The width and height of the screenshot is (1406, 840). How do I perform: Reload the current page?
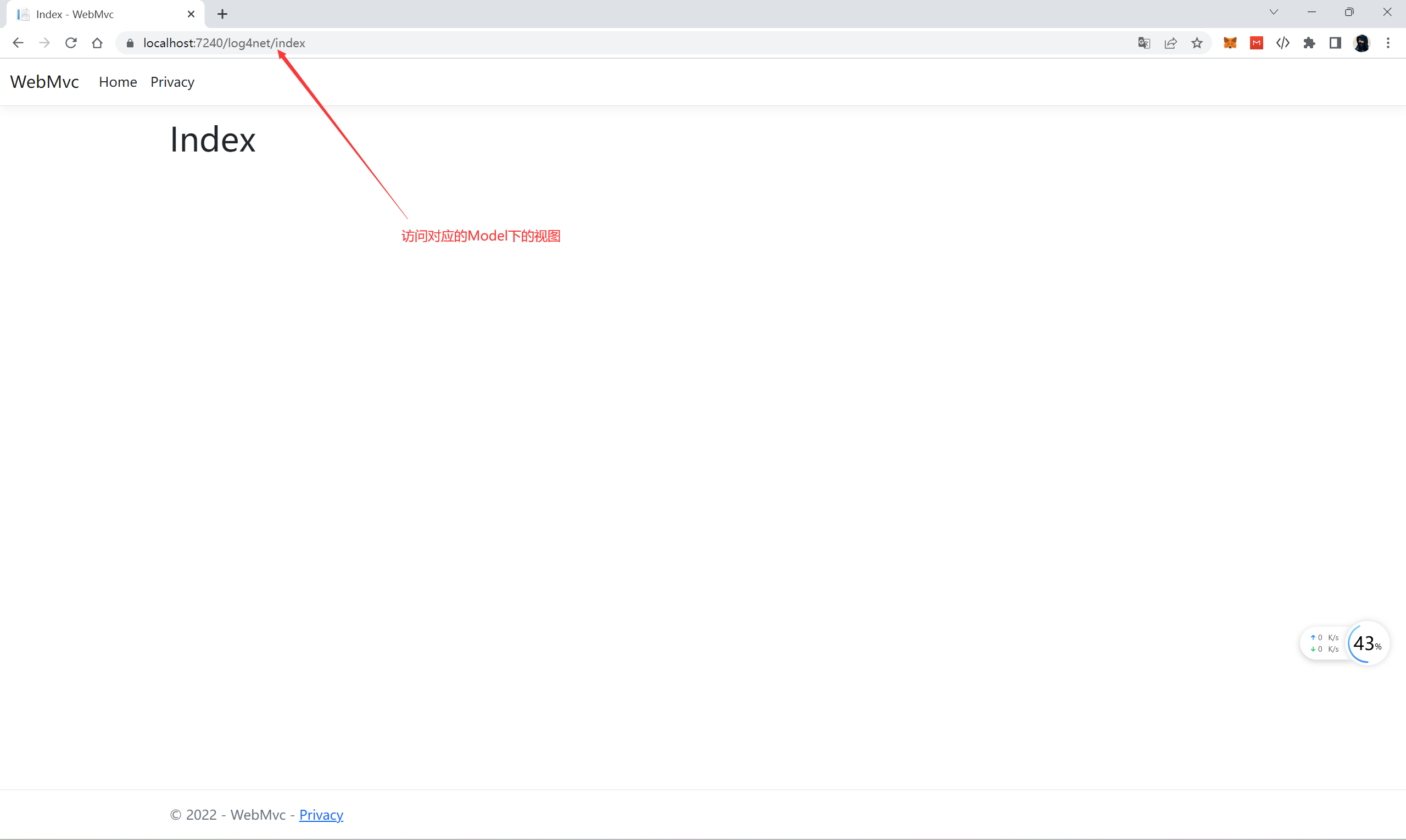71,43
